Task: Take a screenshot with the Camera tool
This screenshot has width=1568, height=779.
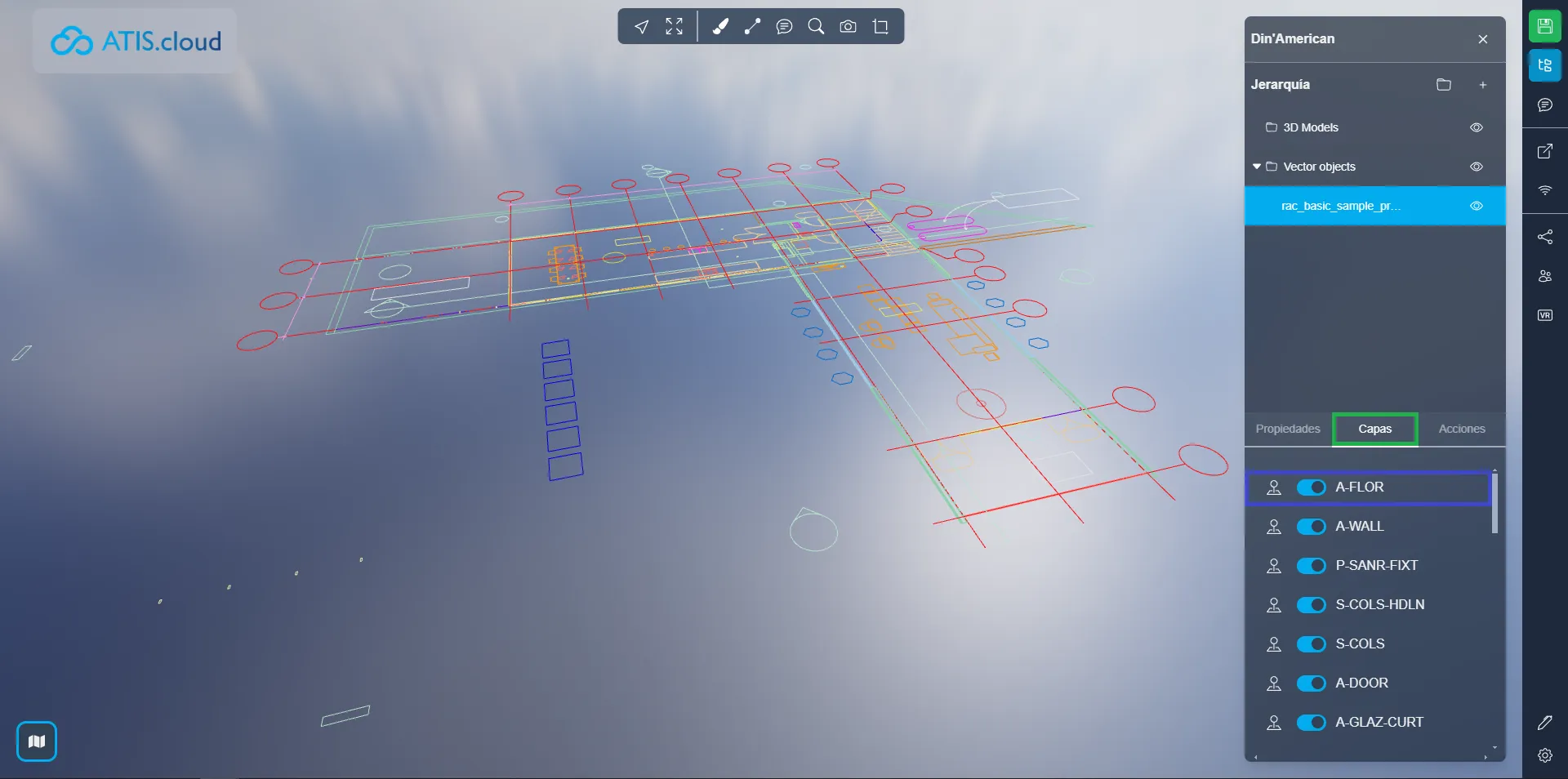Action: pos(848,26)
